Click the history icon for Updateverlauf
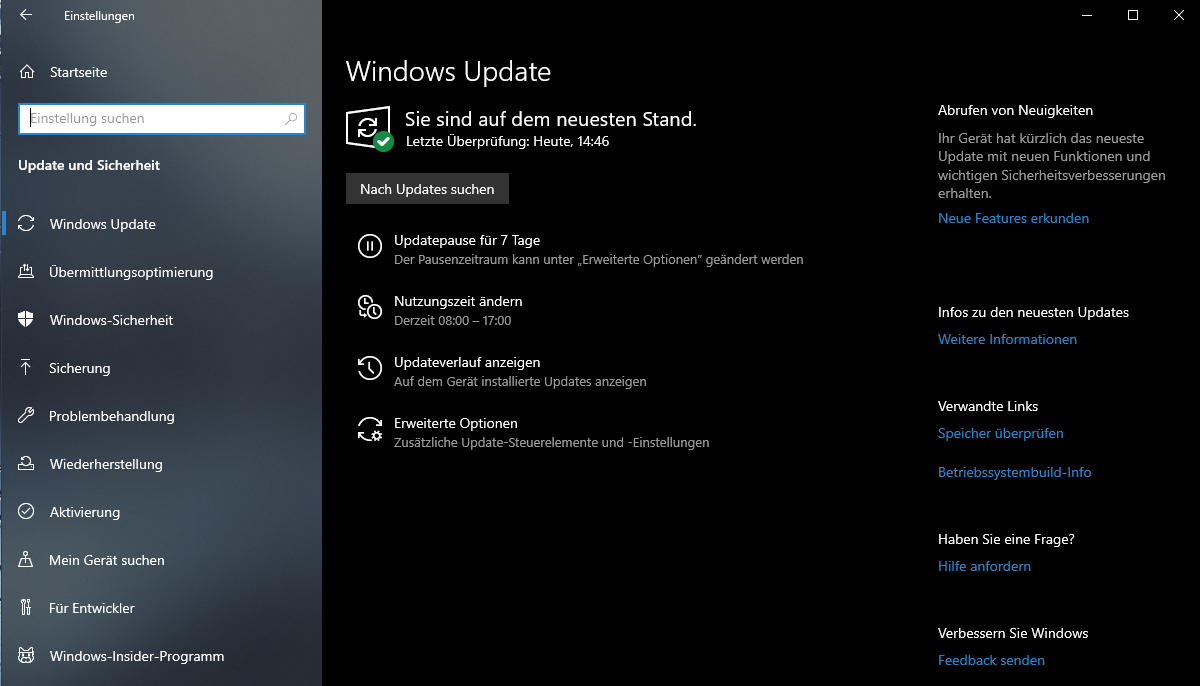Image resolution: width=1200 pixels, height=686 pixels. click(370, 368)
